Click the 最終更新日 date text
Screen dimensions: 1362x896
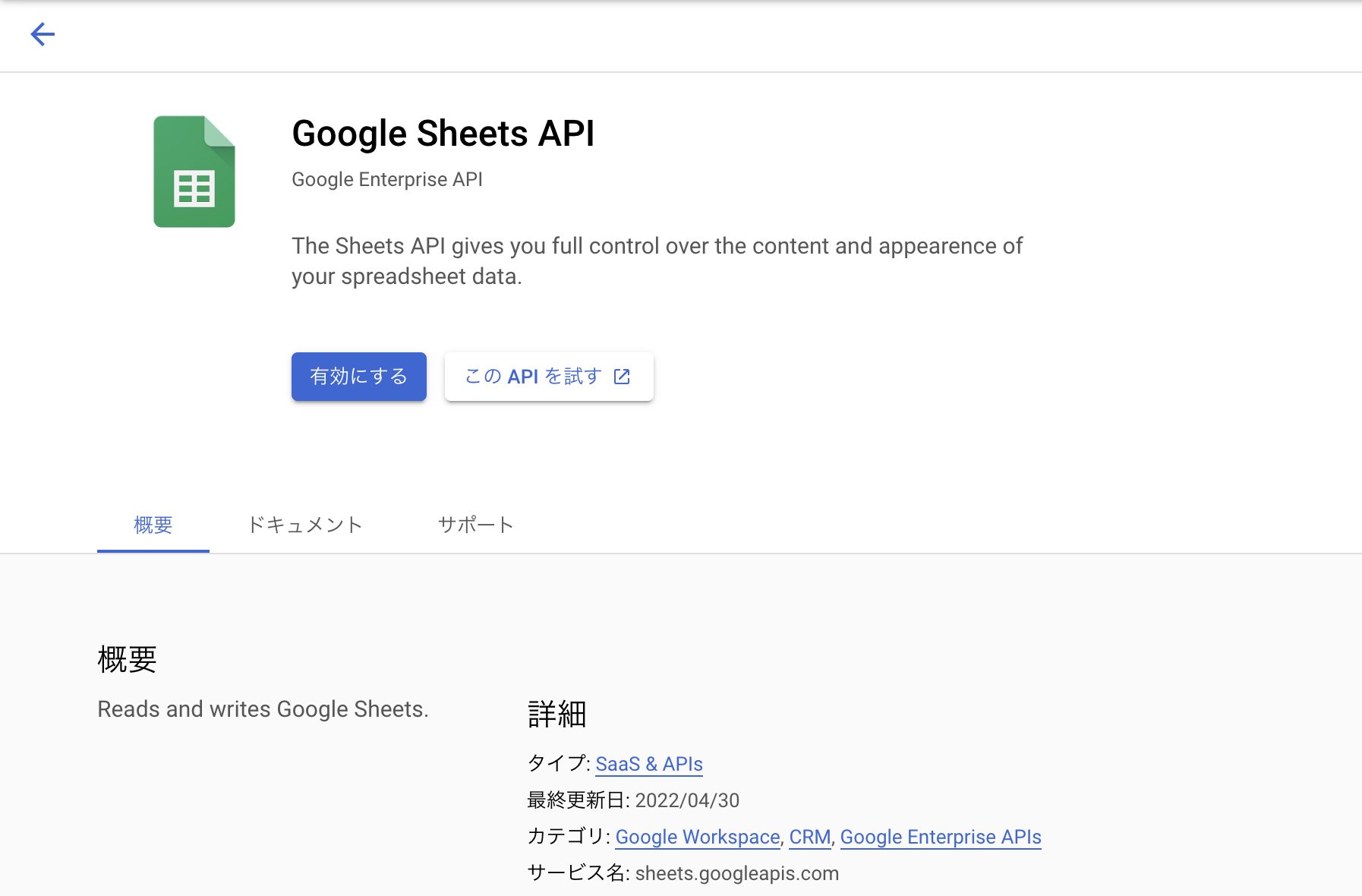pos(686,800)
